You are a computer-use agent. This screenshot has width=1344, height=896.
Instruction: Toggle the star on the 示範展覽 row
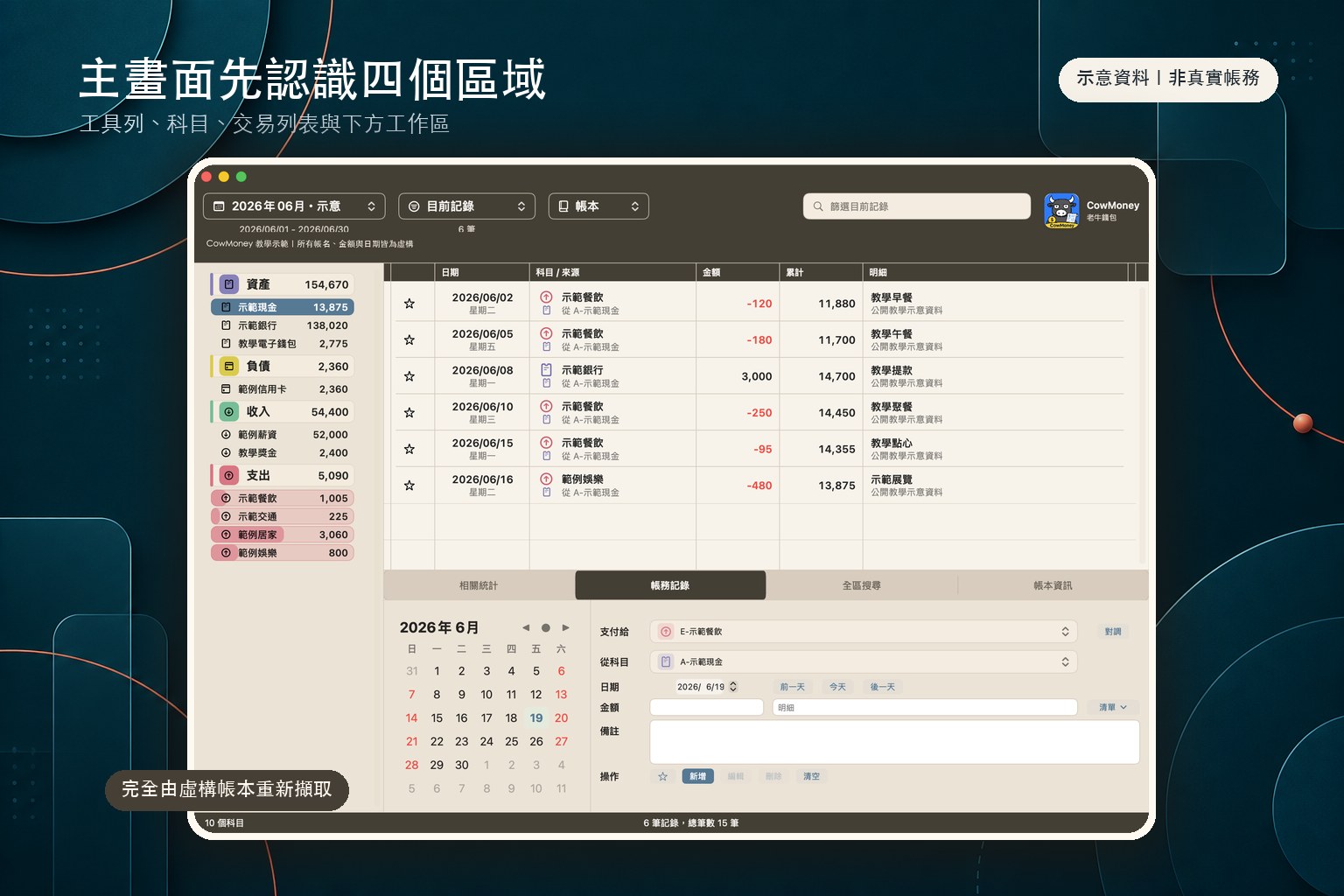pos(409,486)
